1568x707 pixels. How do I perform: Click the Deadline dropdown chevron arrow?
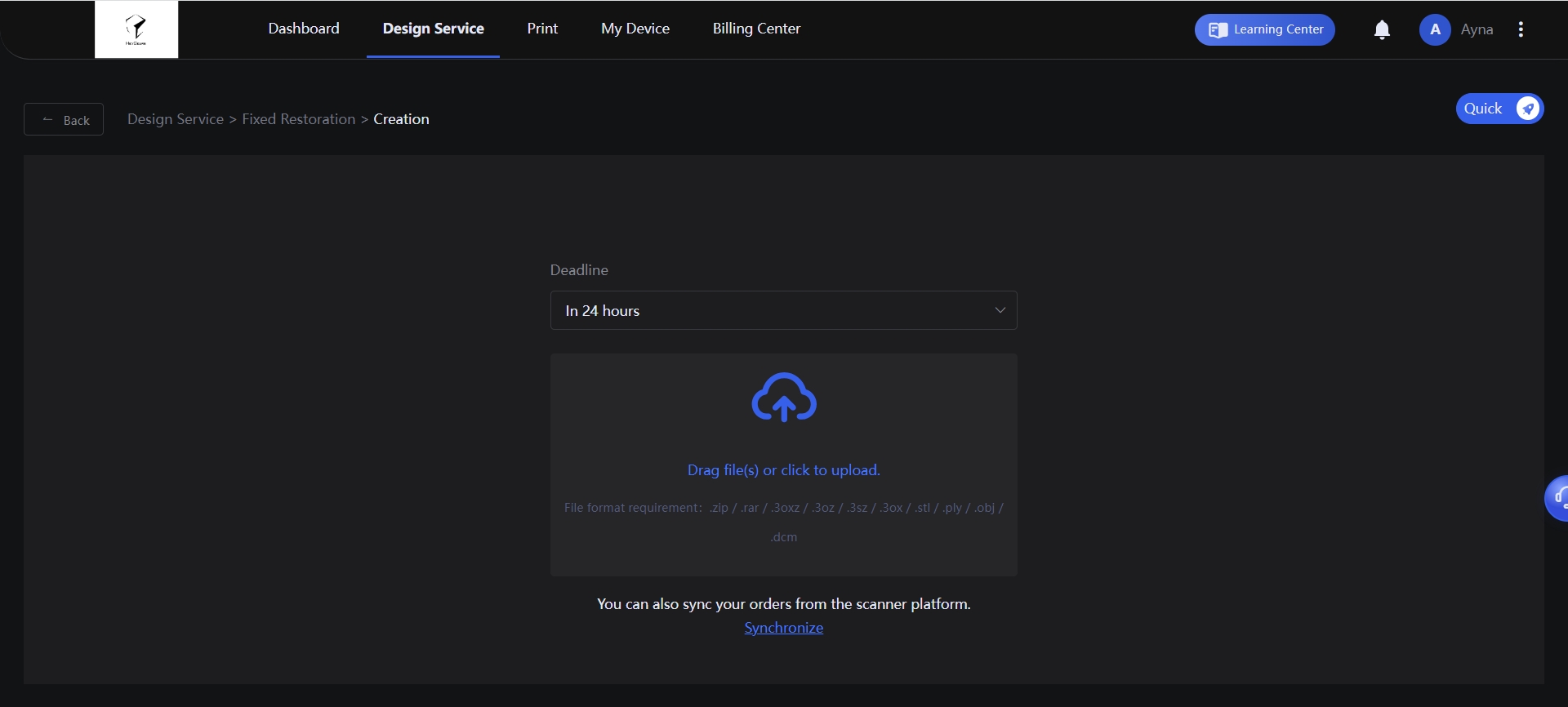pos(1000,310)
